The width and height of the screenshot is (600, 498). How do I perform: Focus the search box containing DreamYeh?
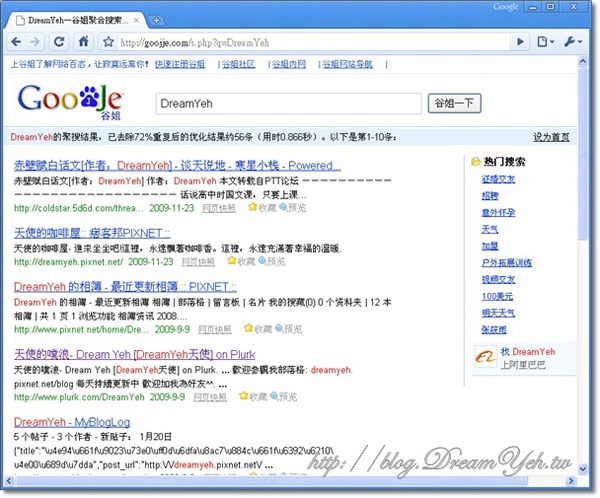pos(289,103)
